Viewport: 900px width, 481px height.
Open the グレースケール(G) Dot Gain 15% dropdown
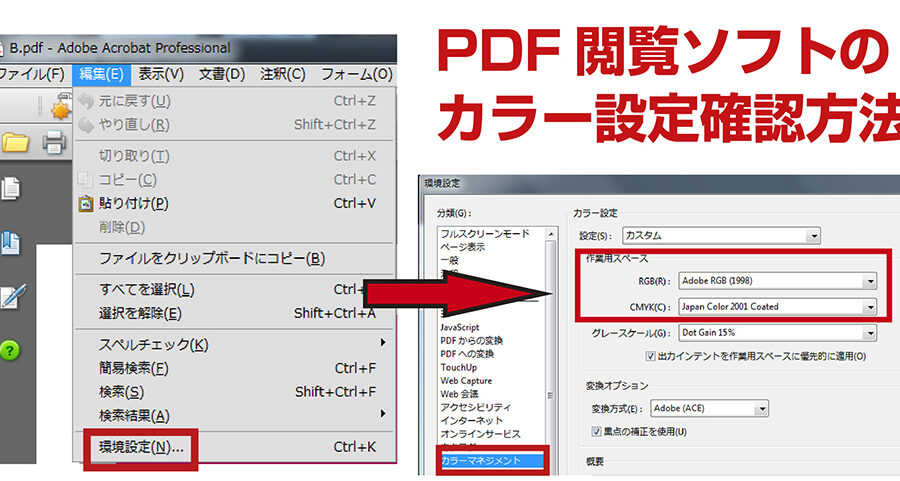coord(777,332)
